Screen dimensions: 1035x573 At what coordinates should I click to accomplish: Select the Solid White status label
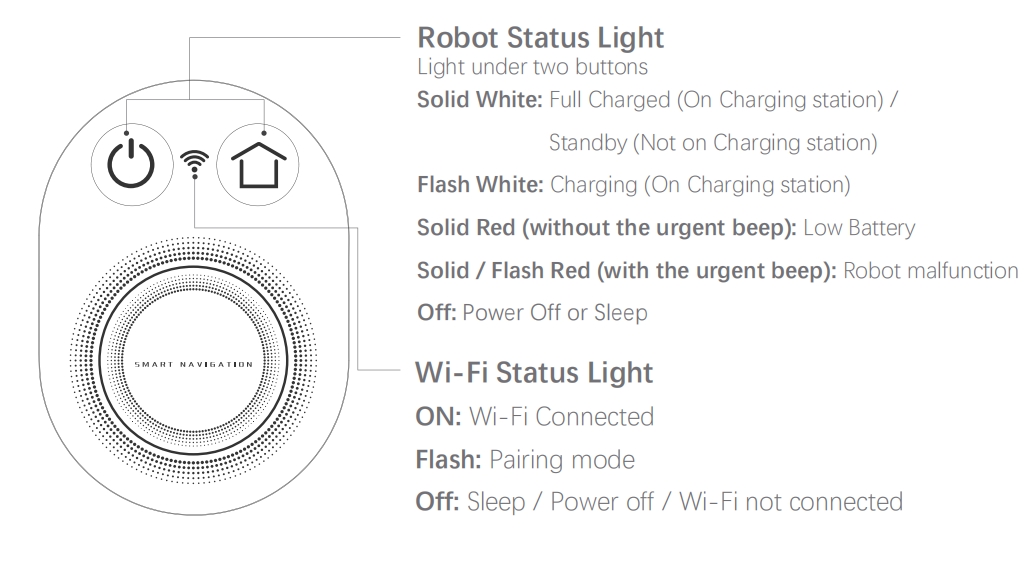(x=480, y=100)
